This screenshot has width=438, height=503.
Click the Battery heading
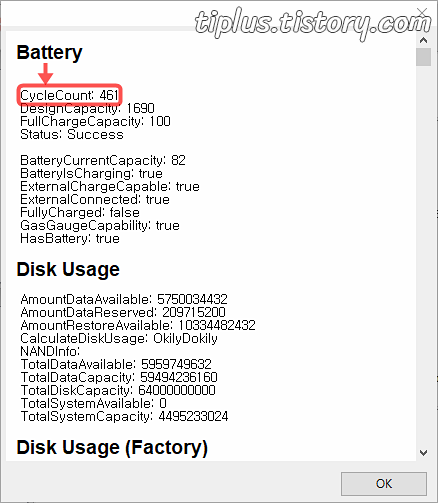tap(49, 52)
